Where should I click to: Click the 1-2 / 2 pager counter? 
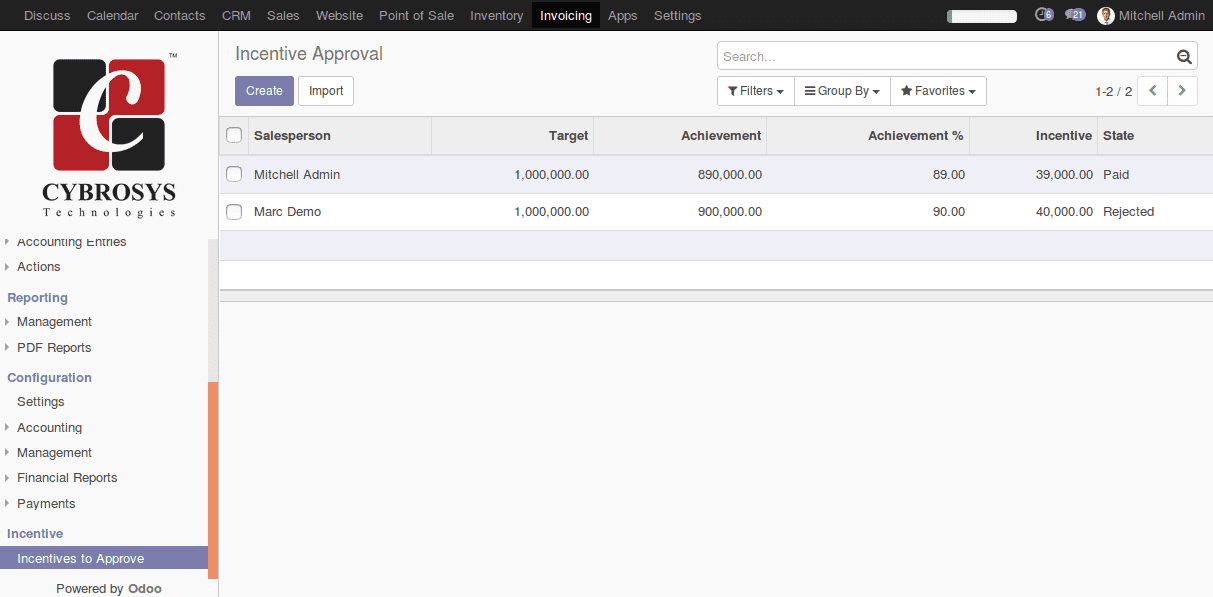[x=1114, y=91]
